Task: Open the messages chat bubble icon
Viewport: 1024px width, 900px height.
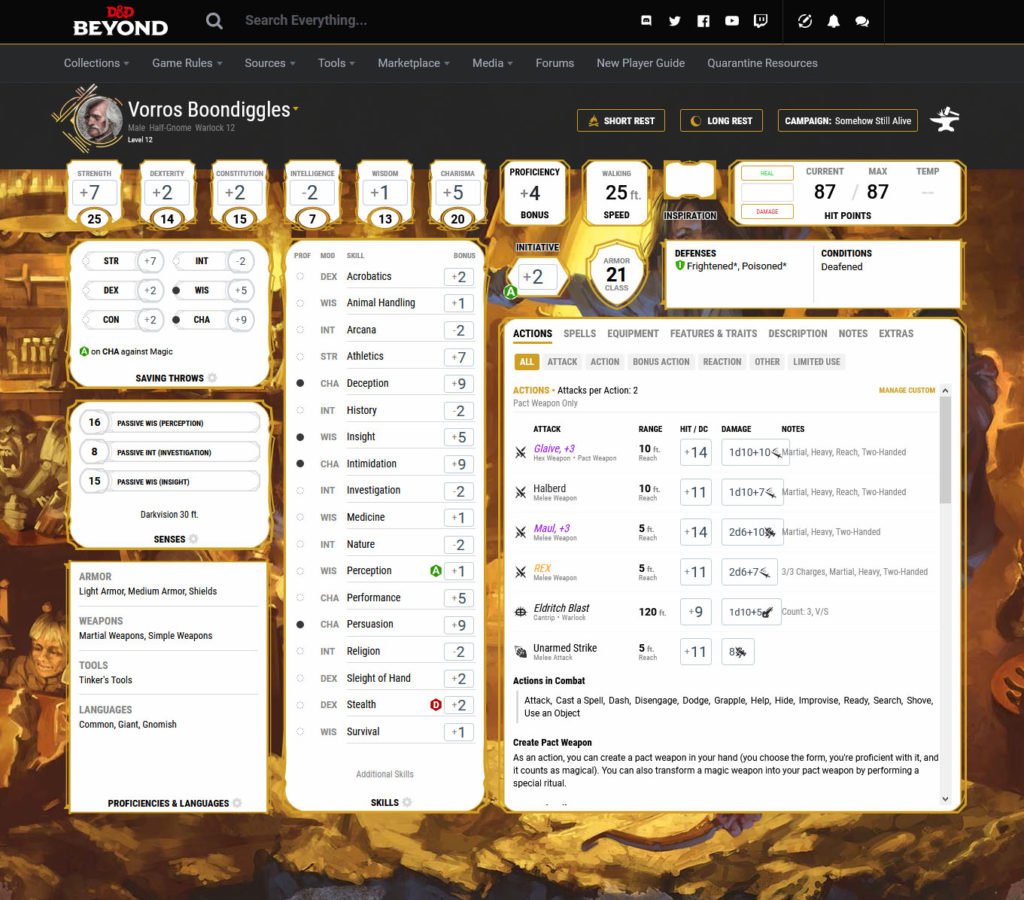Action: pos(862,21)
